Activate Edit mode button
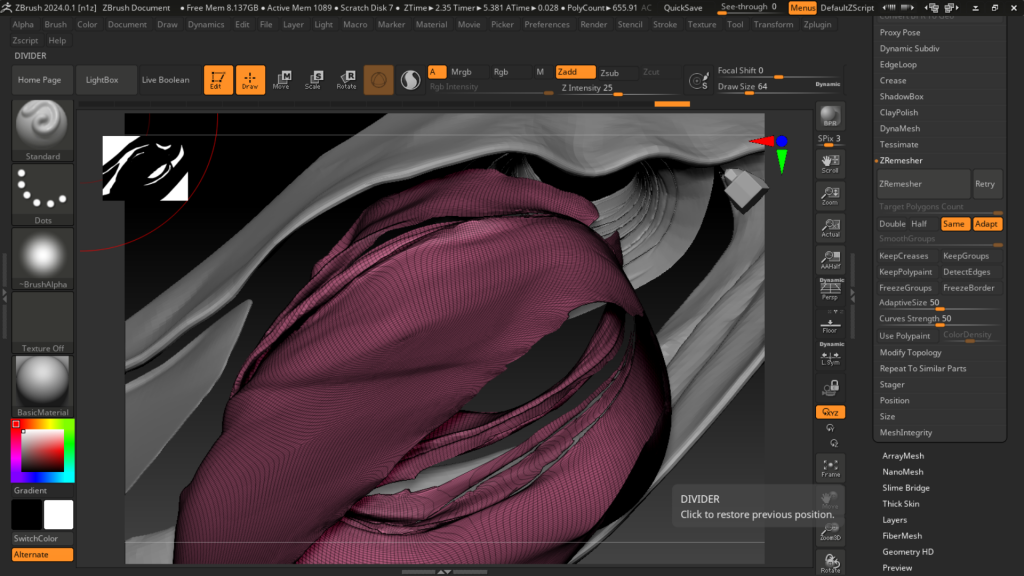This screenshot has height=576, width=1024. point(218,80)
